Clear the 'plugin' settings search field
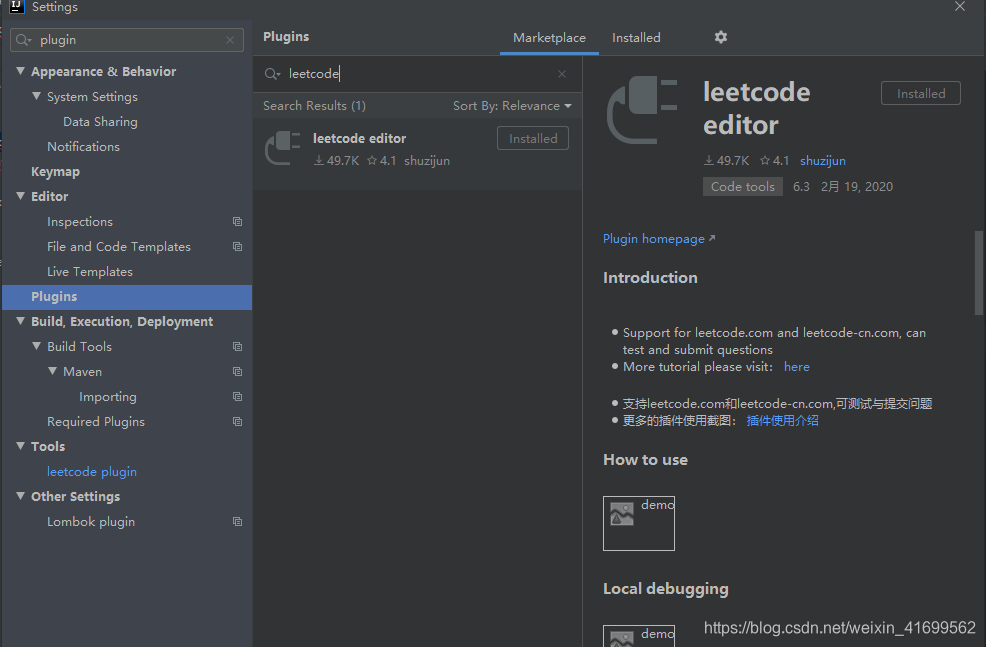This screenshot has height=647, width=986. (x=230, y=40)
